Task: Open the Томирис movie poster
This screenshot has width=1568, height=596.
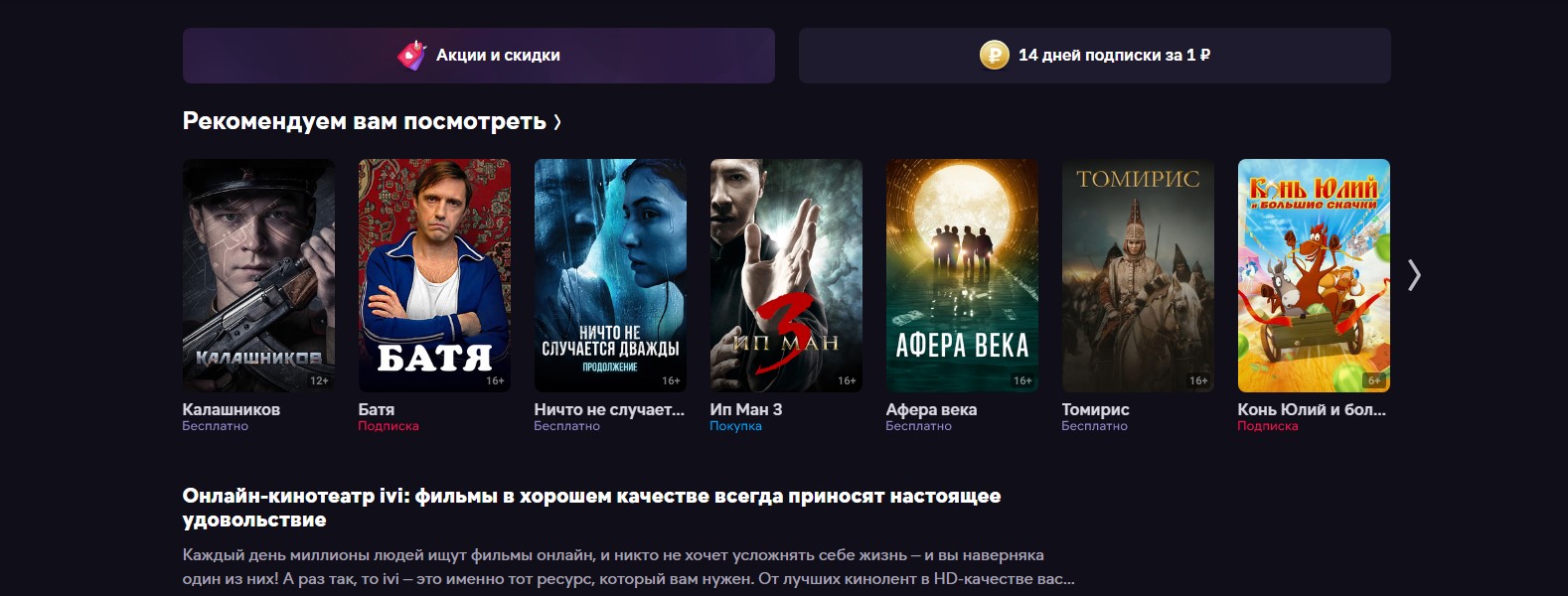Action: (1138, 275)
